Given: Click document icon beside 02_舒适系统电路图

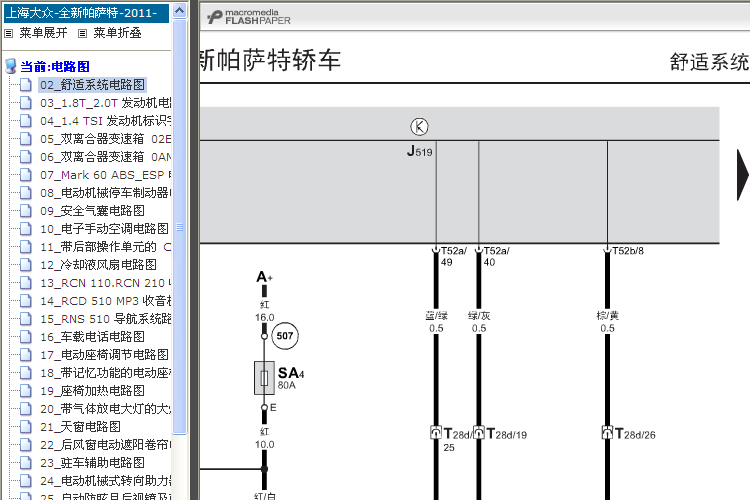Looking at the screenshot, I should (26, 85).
